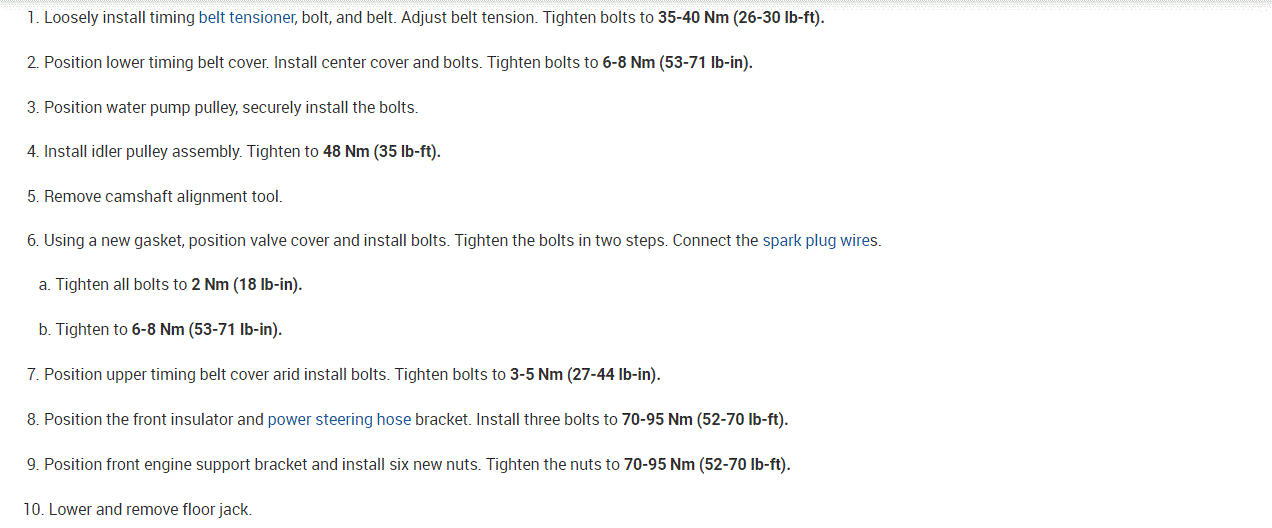Image resolution: width=1272 pixels, height=528 pixels.
Task: Open the belt tensioner link
Action: pyautogui.click(x=247, y=18)
